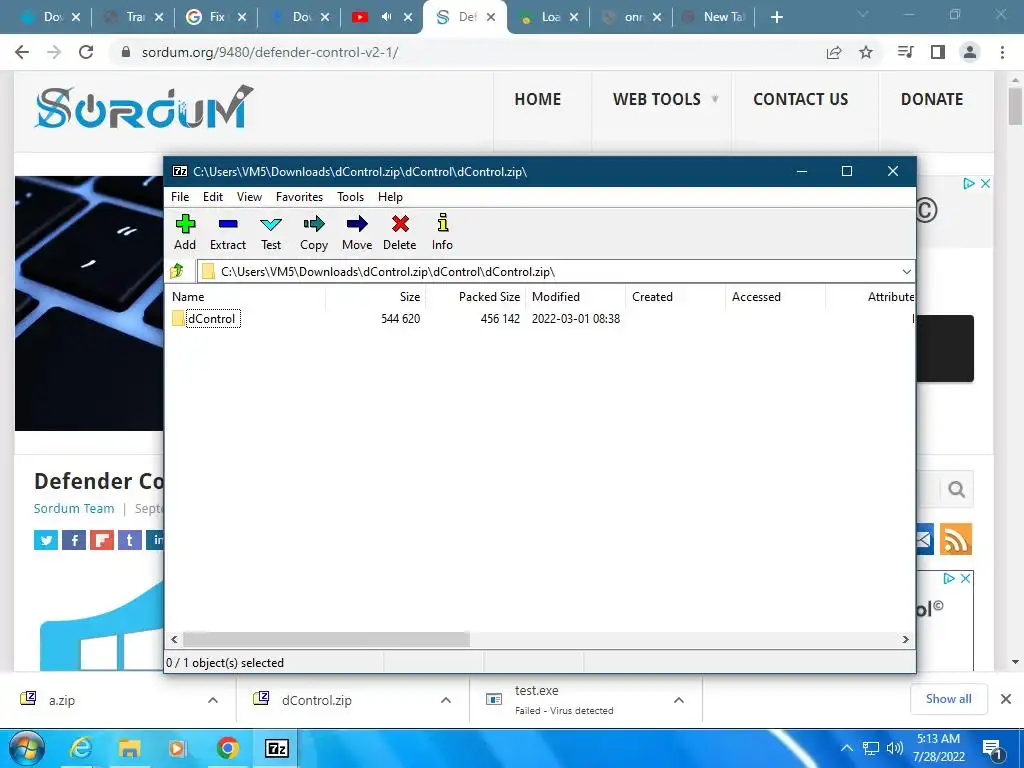
Task: Click Show all downloads button
Action: point(948,699)
